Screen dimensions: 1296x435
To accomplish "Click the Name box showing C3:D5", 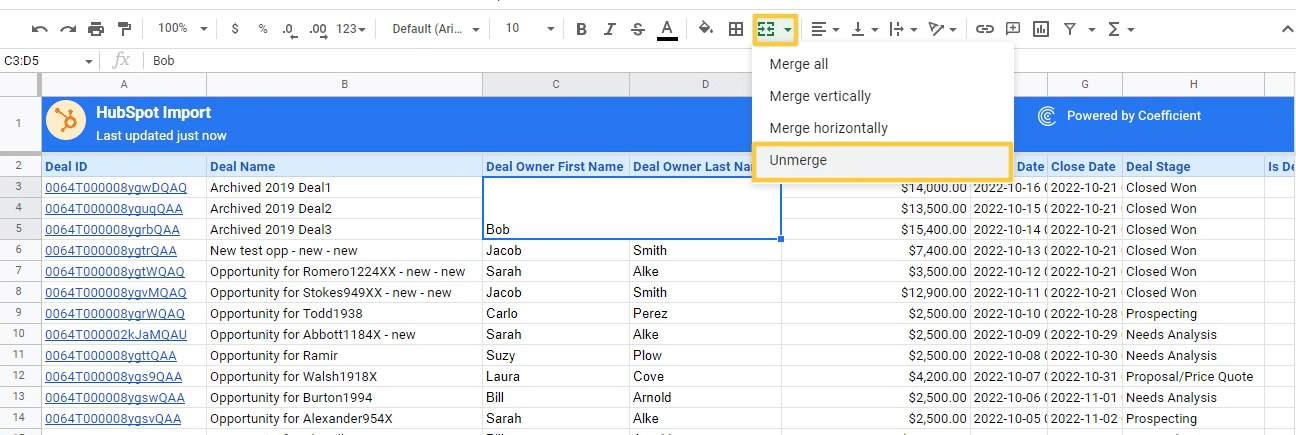I will tap(42, 61).
